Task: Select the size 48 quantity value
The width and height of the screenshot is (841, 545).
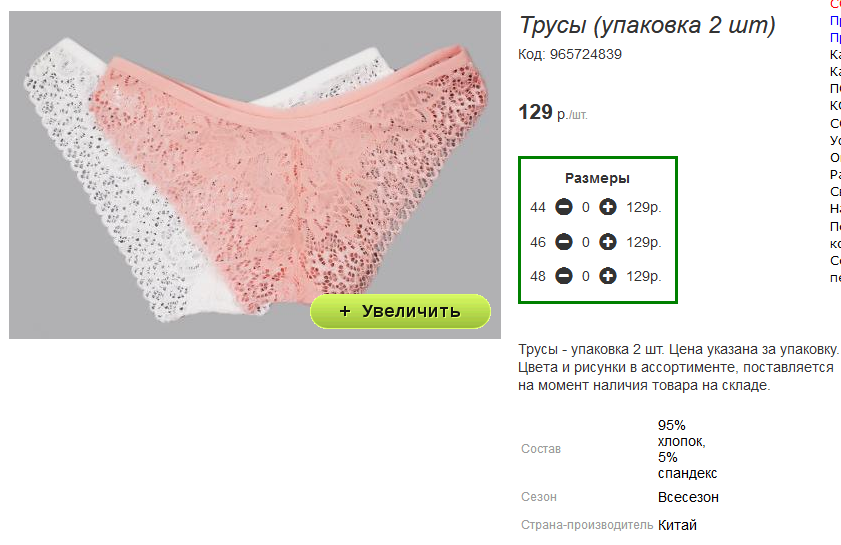Action: click(586, 276)
